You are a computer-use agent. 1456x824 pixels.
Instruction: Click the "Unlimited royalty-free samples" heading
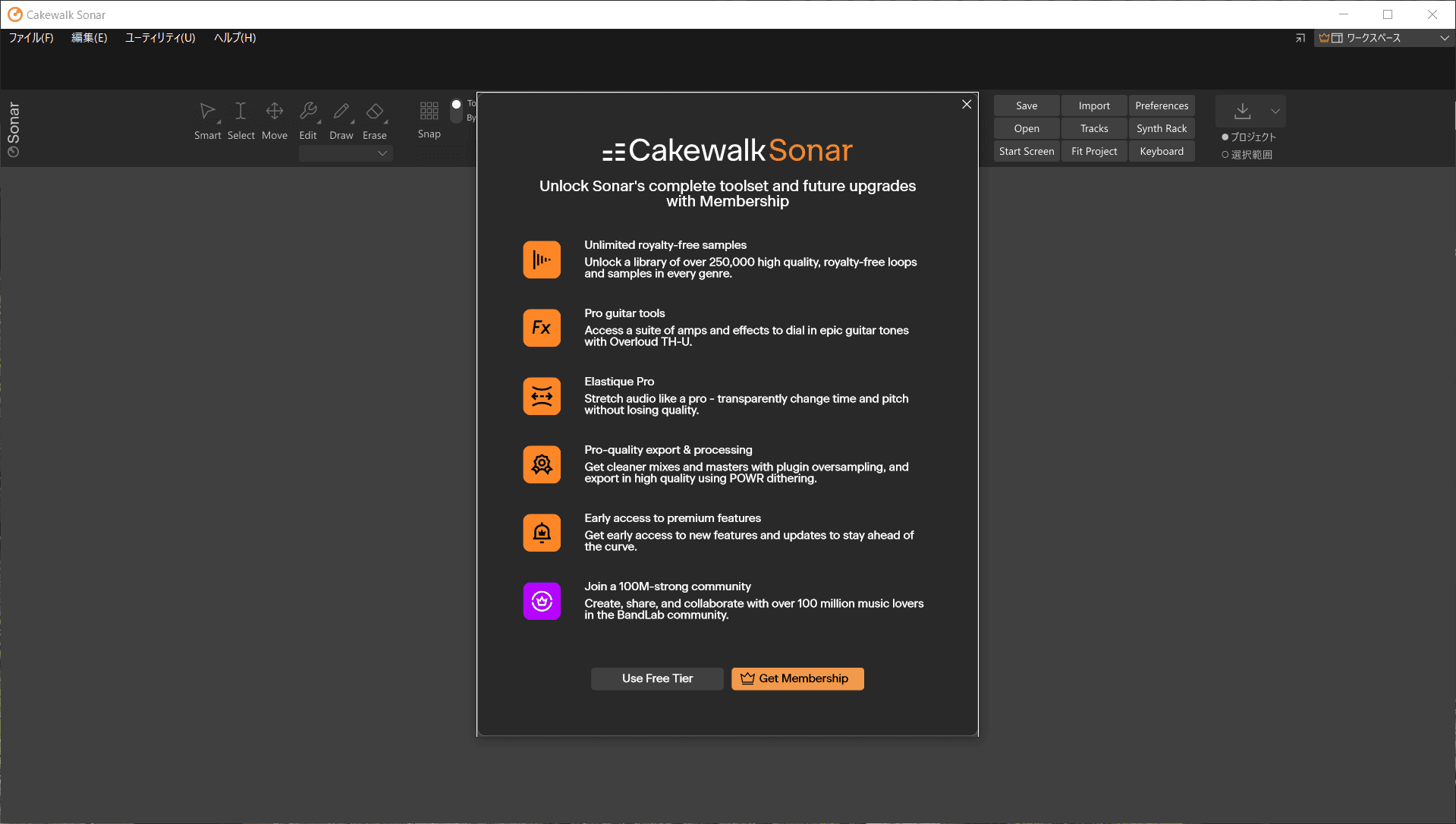tap(665, 244)
